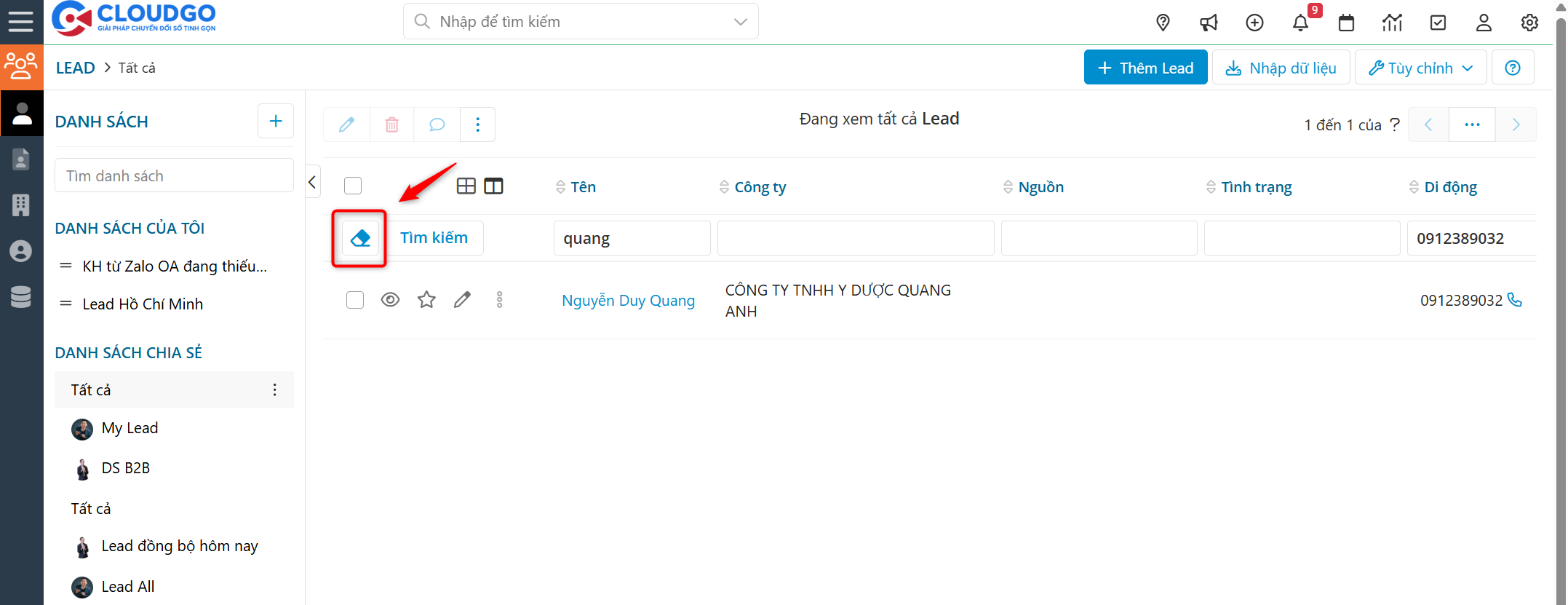This screenshot has width=1568, height=605.
Task: Click the eraser clear-filter icon
Action: tap(360, 238)
